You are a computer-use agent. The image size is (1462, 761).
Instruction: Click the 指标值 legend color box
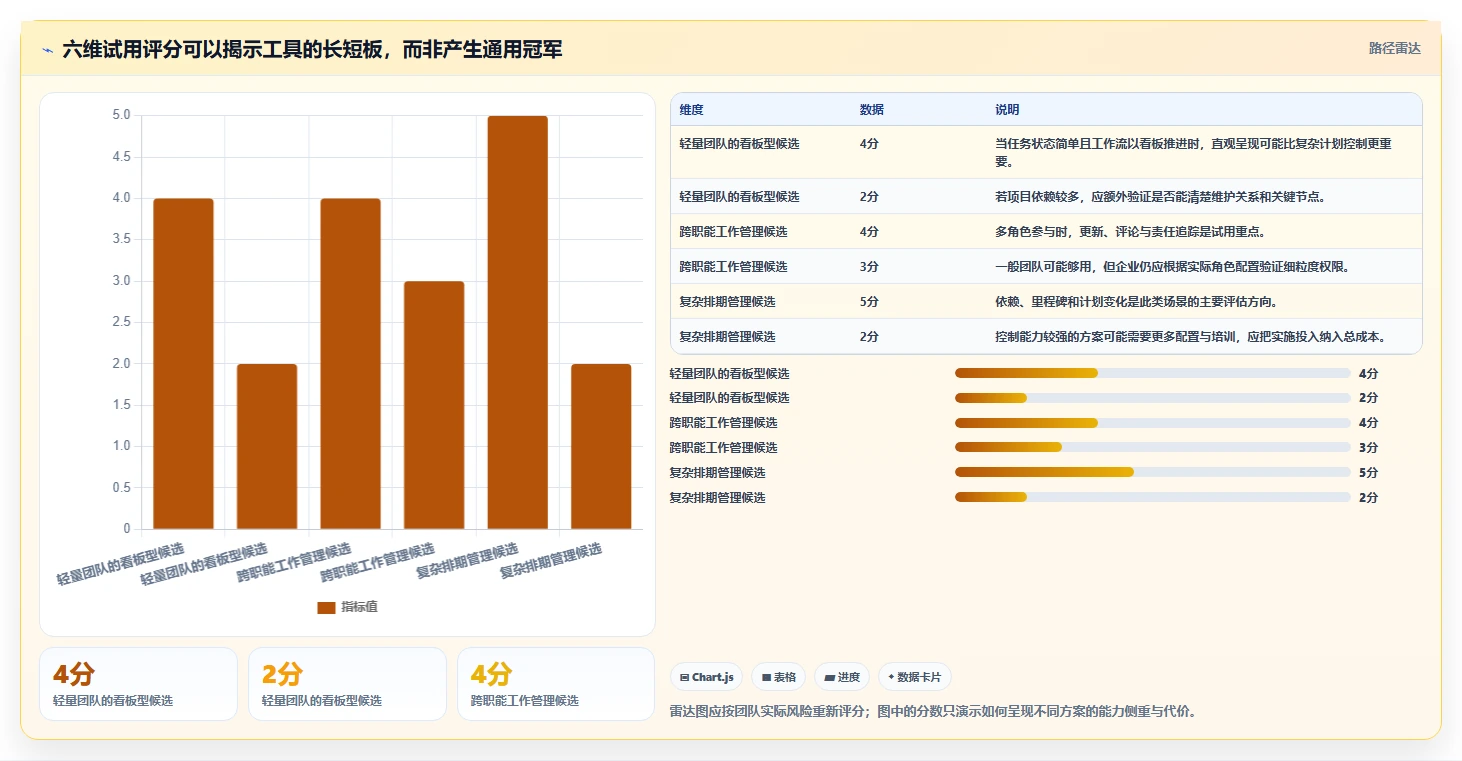tap(326, 607)
